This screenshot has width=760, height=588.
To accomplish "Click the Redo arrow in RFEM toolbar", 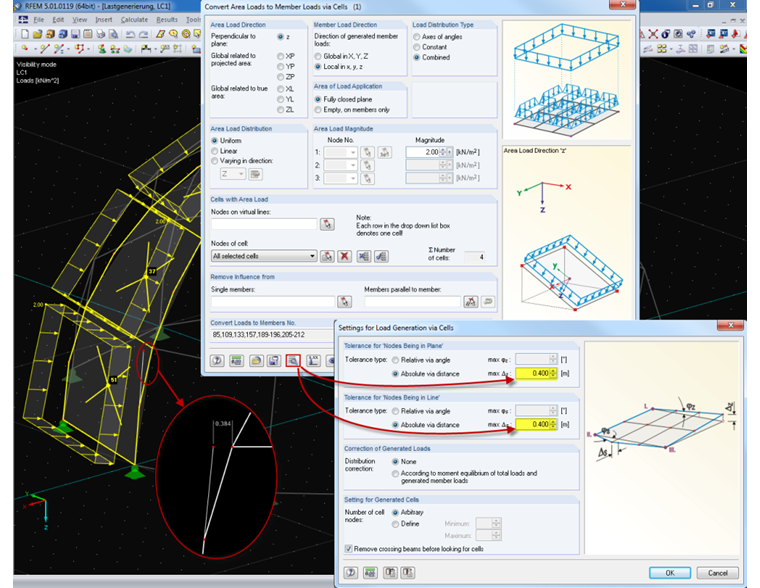I will pos(143,34).
